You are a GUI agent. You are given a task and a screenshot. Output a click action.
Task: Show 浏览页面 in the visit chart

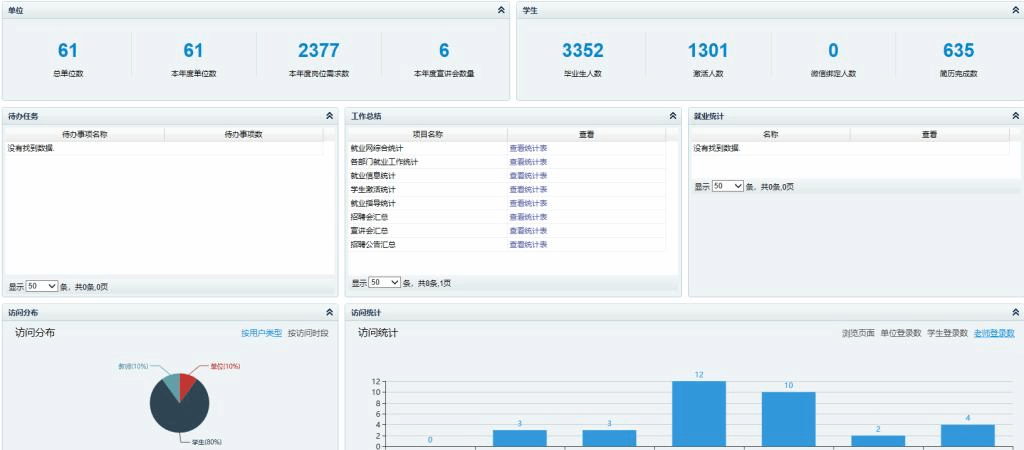(858, 333)
